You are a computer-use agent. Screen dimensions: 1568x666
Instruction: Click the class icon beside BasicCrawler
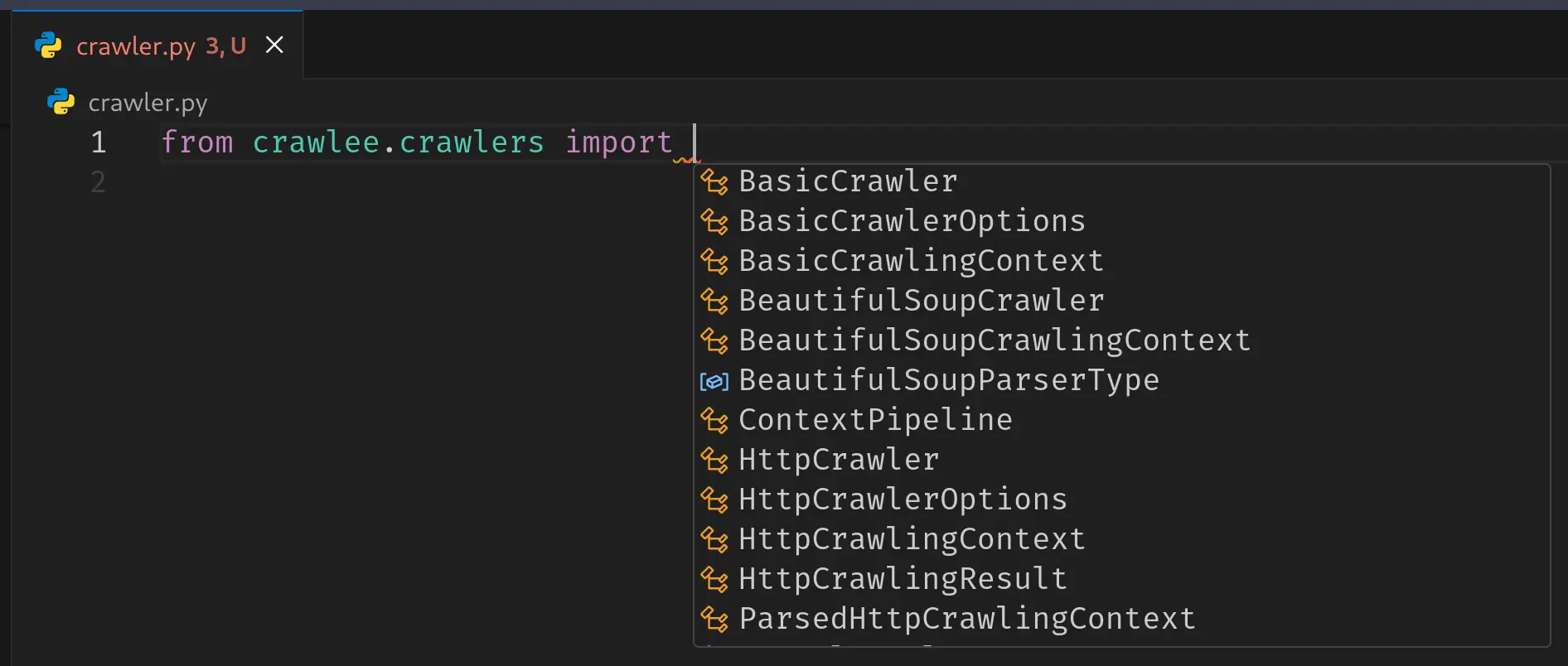714,181
